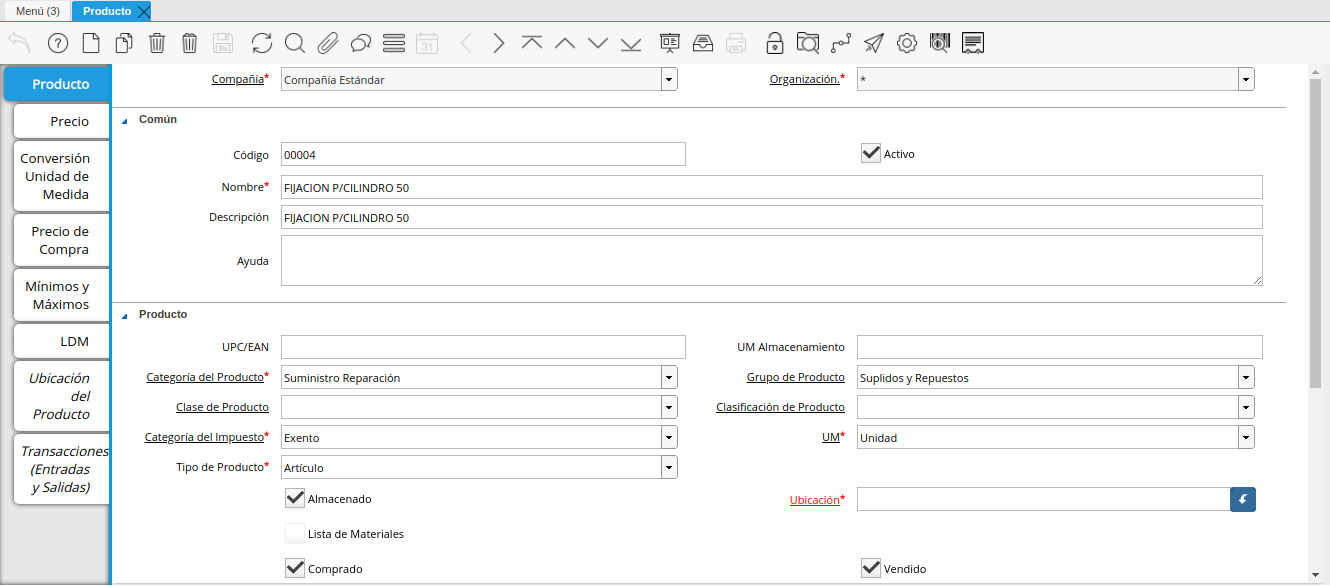1330x586 pixels.
Task: Close the Producto window tab
Action: pyautogui.click(x=144, y=11)
